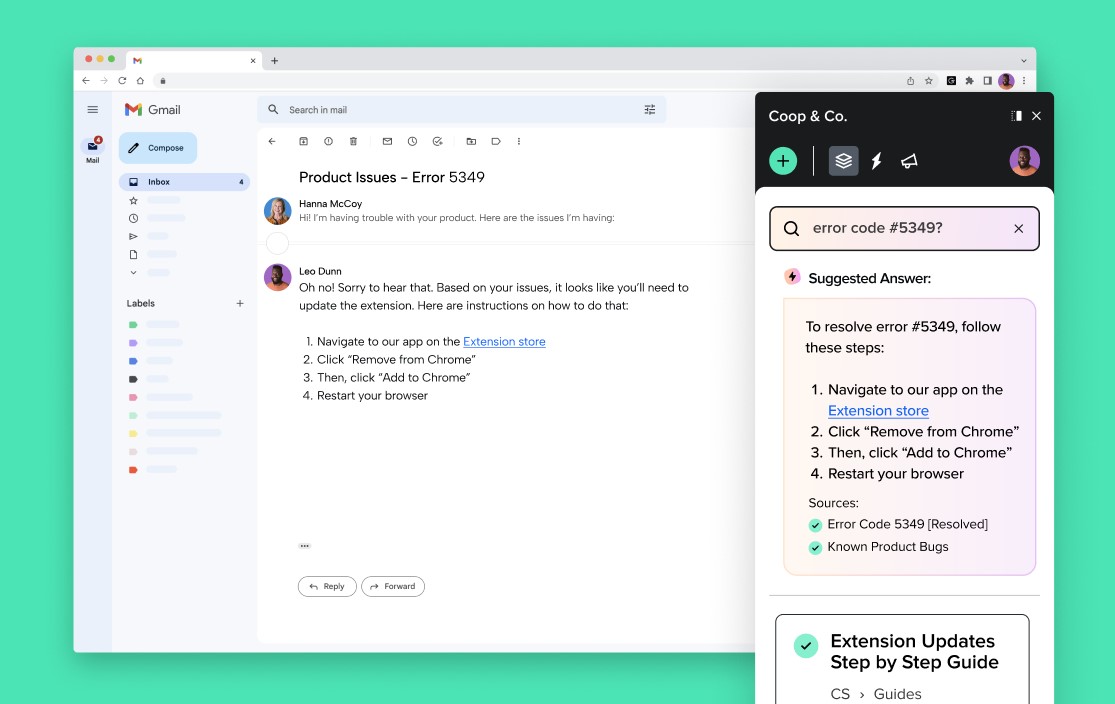The image size is (1115, 704).
Task: Close the Gmail browser tab
Action: [x=252, y=60]
